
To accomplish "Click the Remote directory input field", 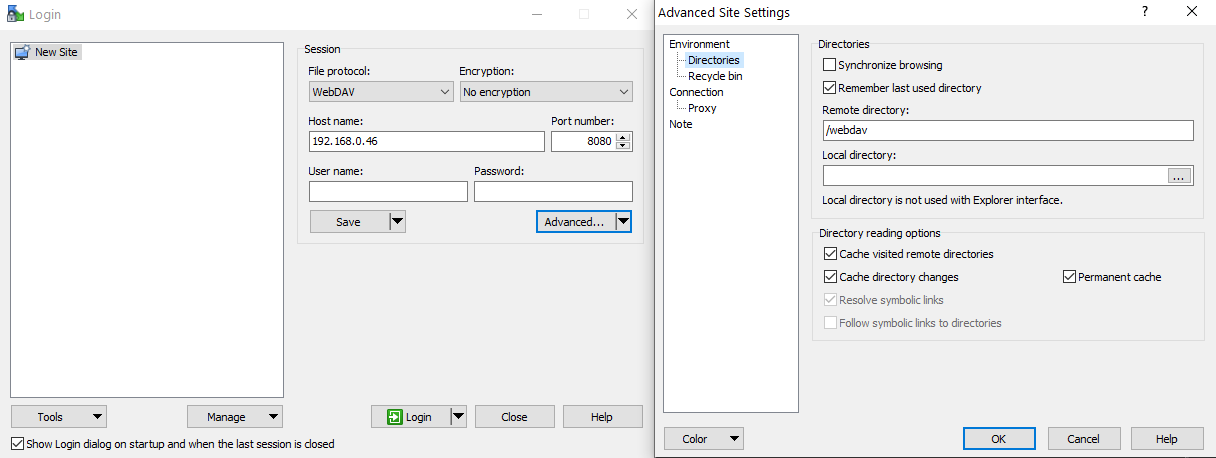I will 1008,131.
